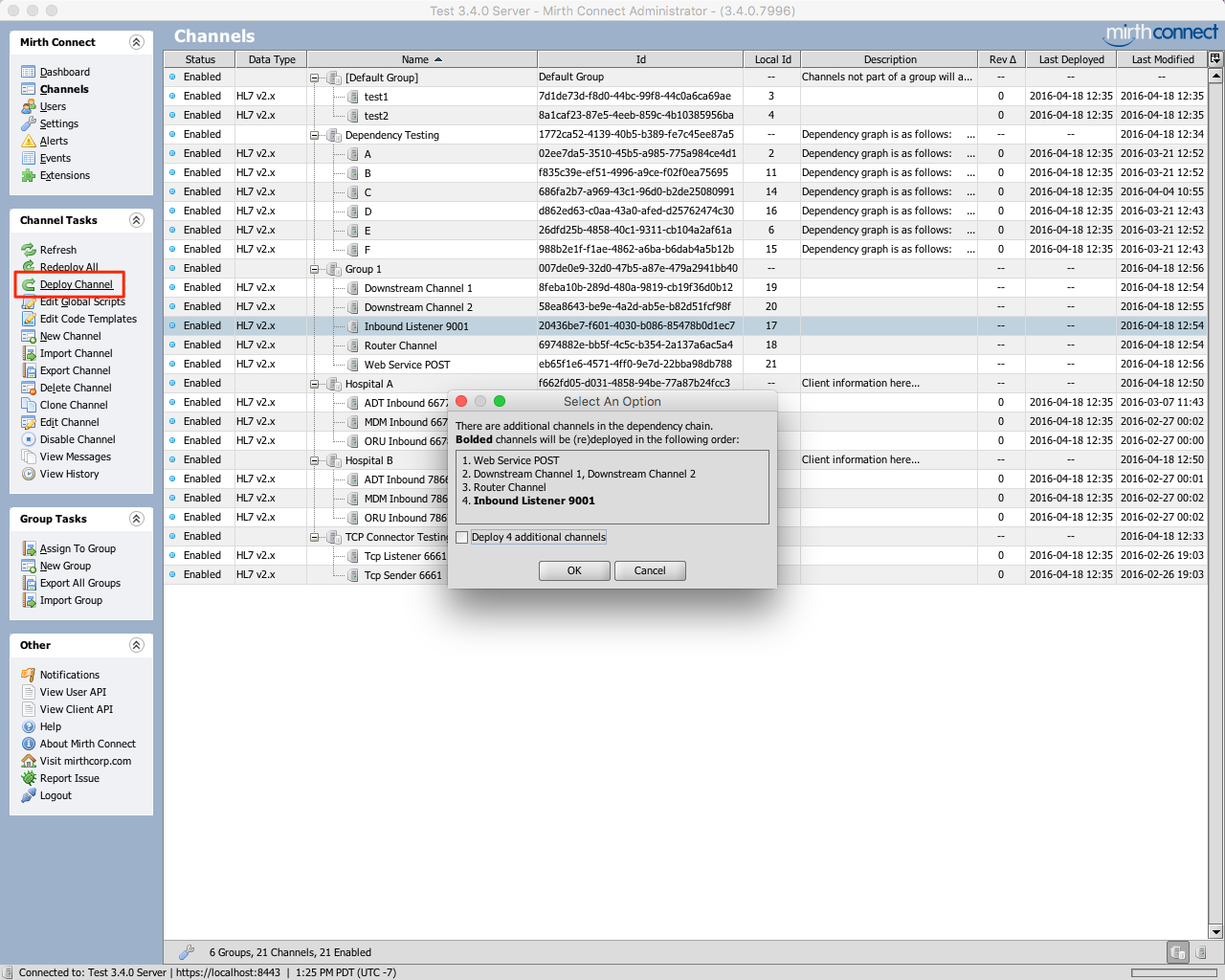The height and width of the screenshot is (980, 1225).
Task: Collapse the [Default Group] tree node
Action: (314, 78)
